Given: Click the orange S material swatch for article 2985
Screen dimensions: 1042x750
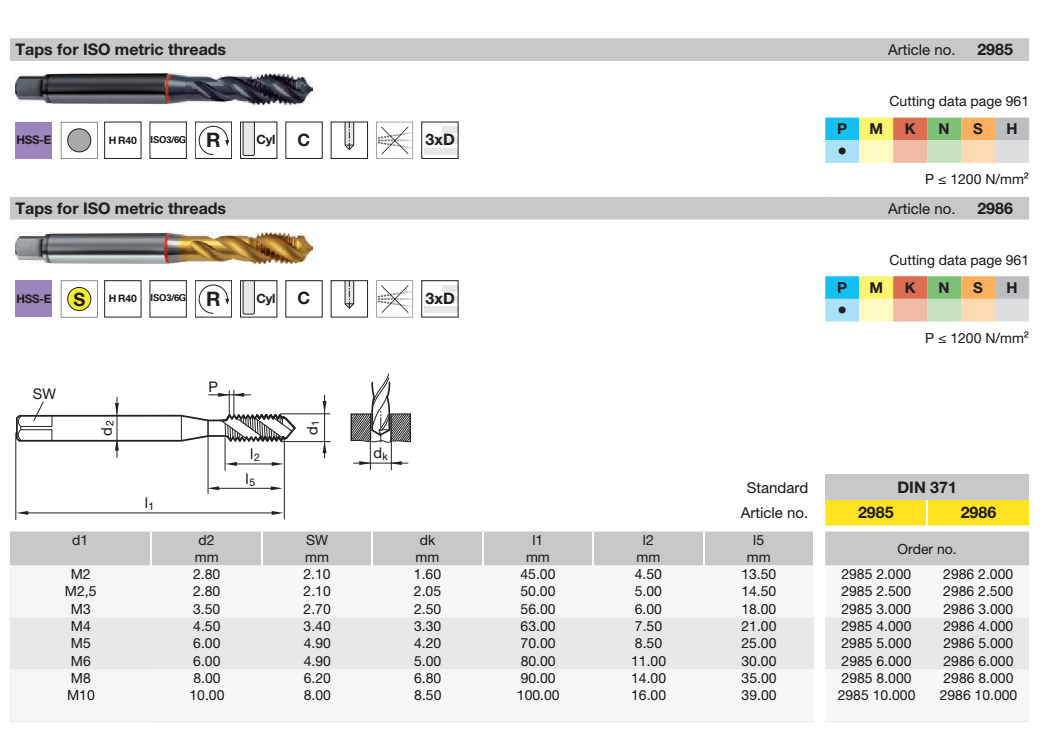Looking at the screenshot, I should coord(977,129).
